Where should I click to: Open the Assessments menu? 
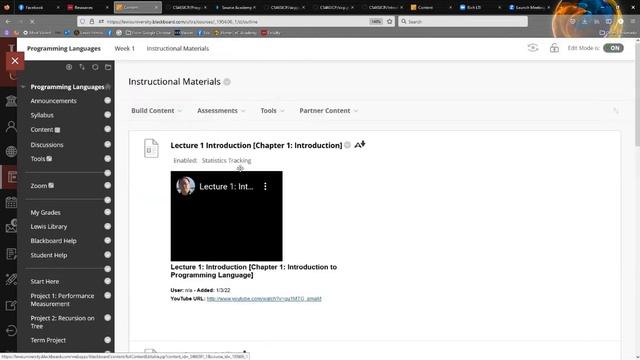point(221,111)
